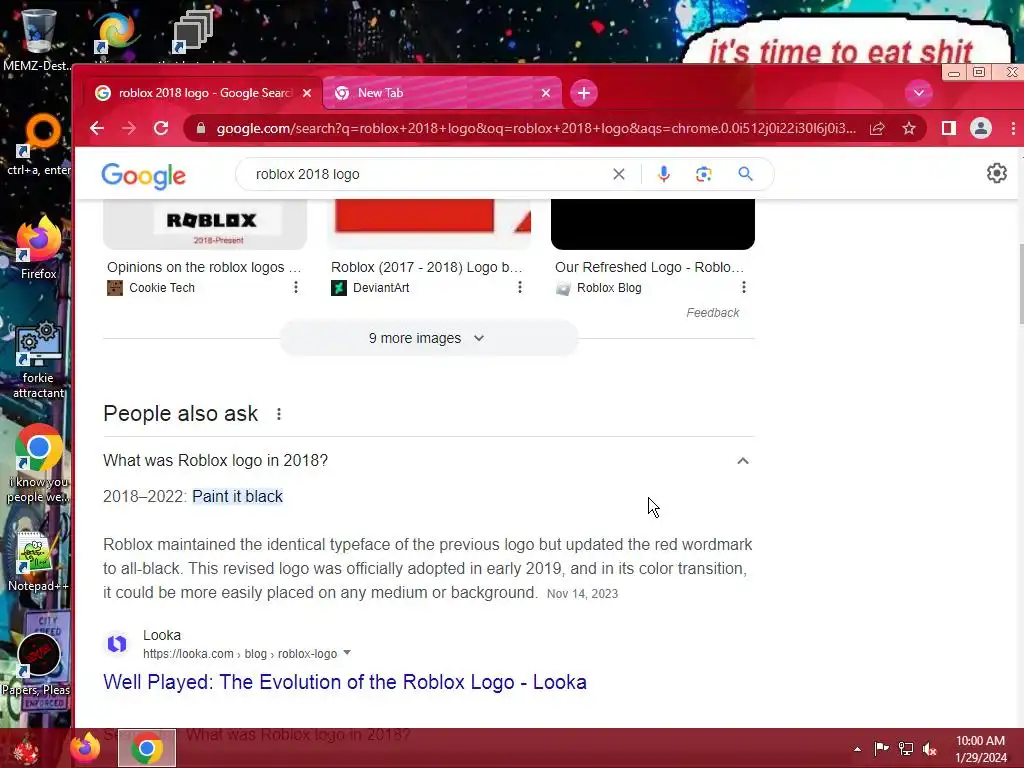Screen dimensions: 1024x768
Task: Open more options for Roblox Blog result
Action: tap(743, 287)
